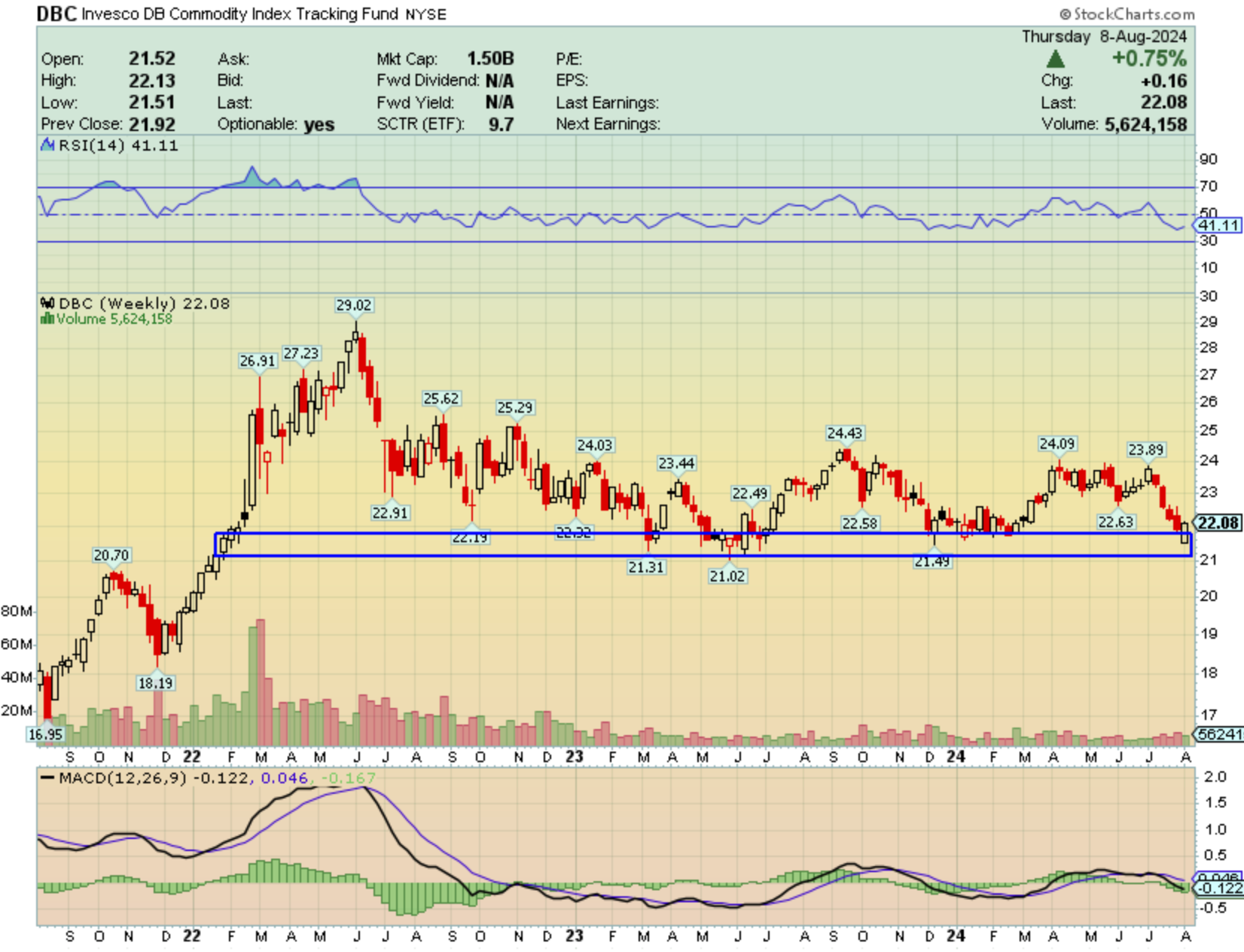Click the 22.91 low price label
The image size is (1244, 952).
point(390,513)
